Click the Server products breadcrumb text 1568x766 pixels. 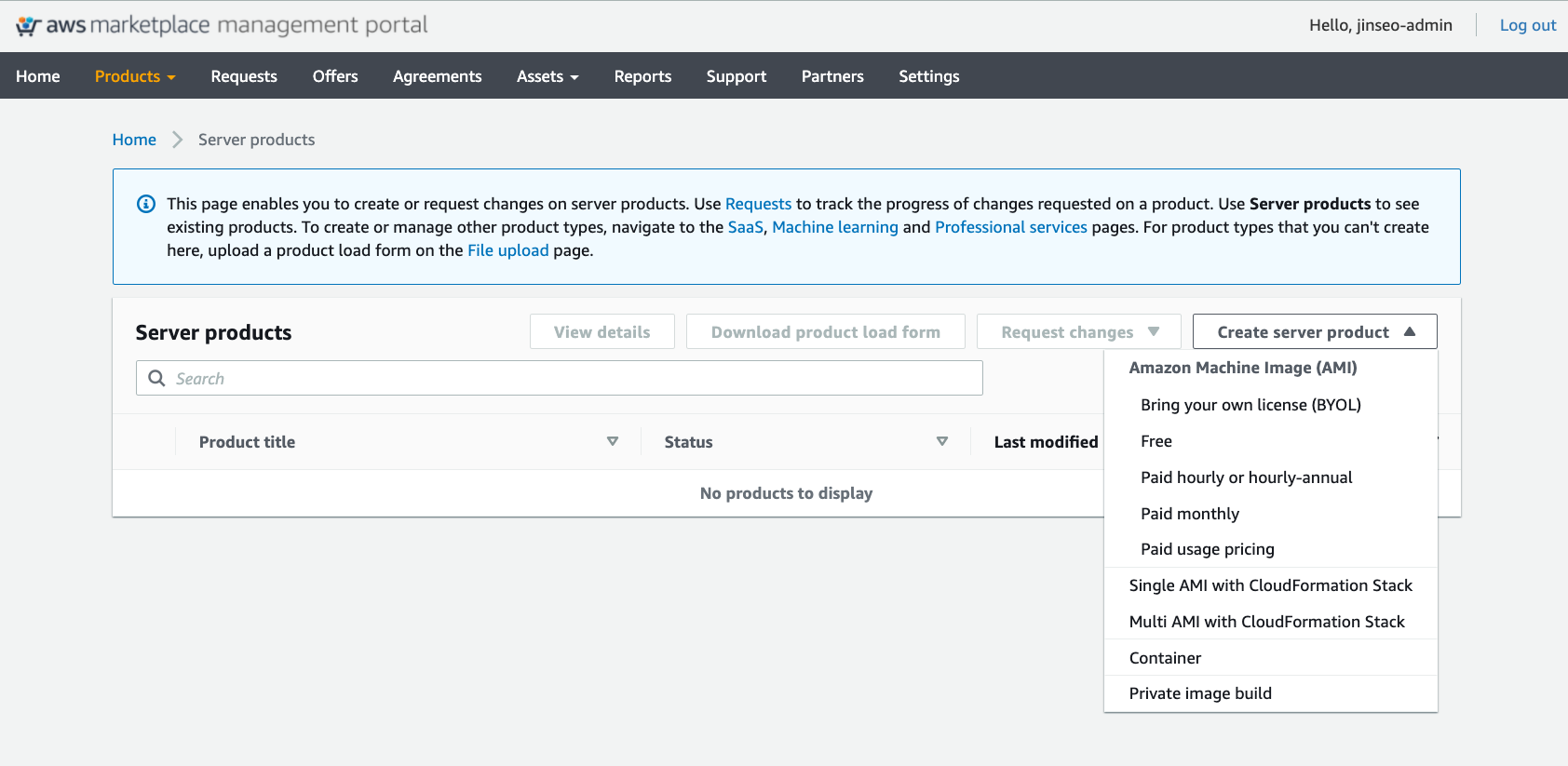[x=256, y=140]
